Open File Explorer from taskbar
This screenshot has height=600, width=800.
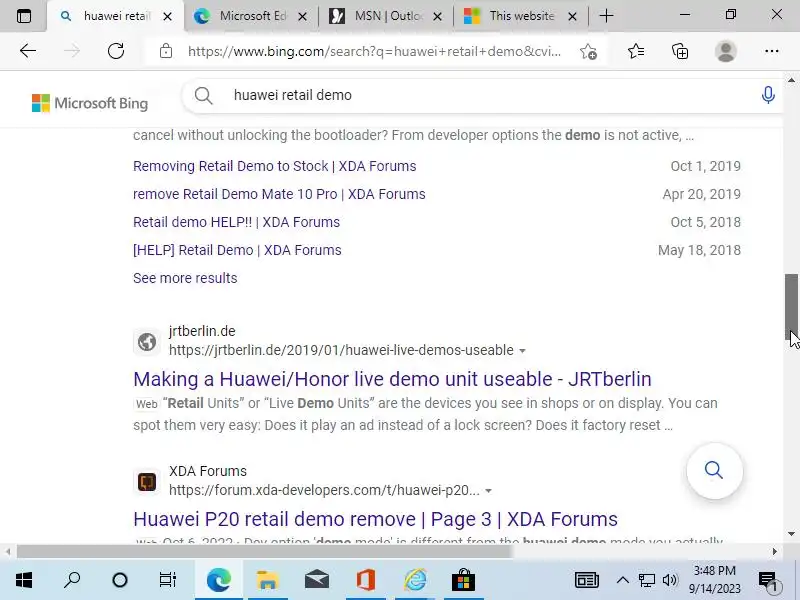click(267, 580)
